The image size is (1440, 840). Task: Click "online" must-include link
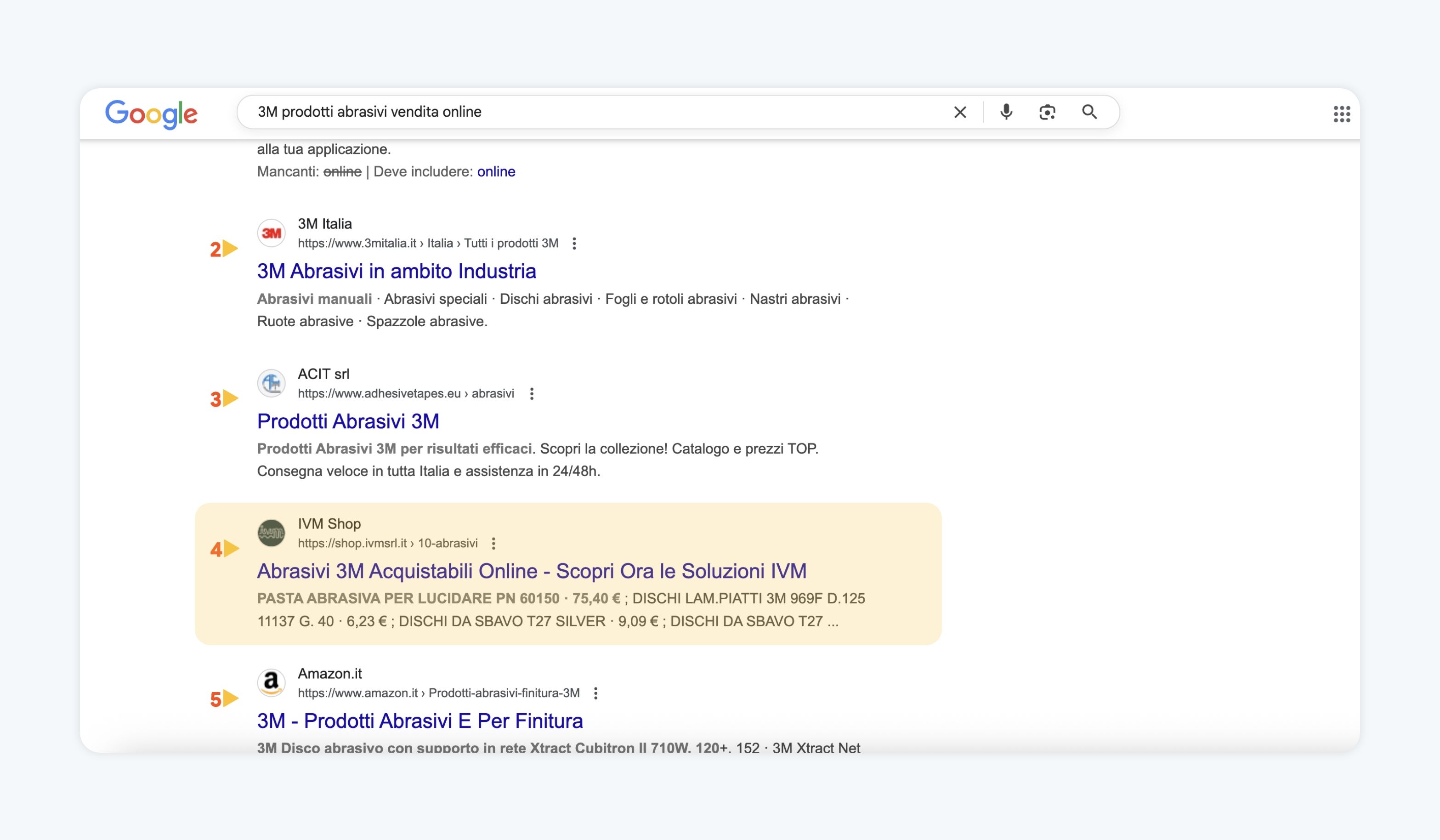coord(496,171)
